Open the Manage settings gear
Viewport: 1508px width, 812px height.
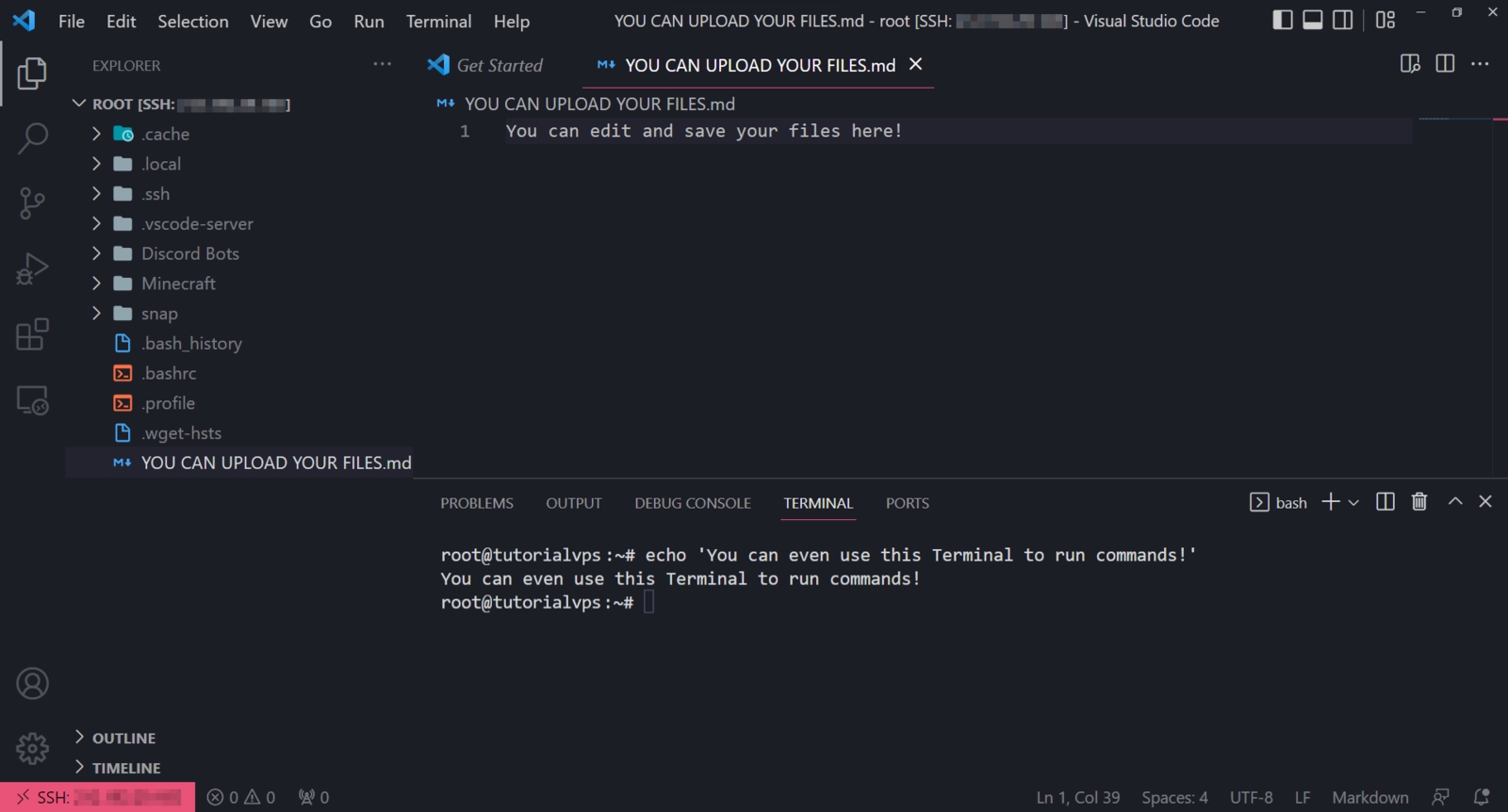point(32,749)
